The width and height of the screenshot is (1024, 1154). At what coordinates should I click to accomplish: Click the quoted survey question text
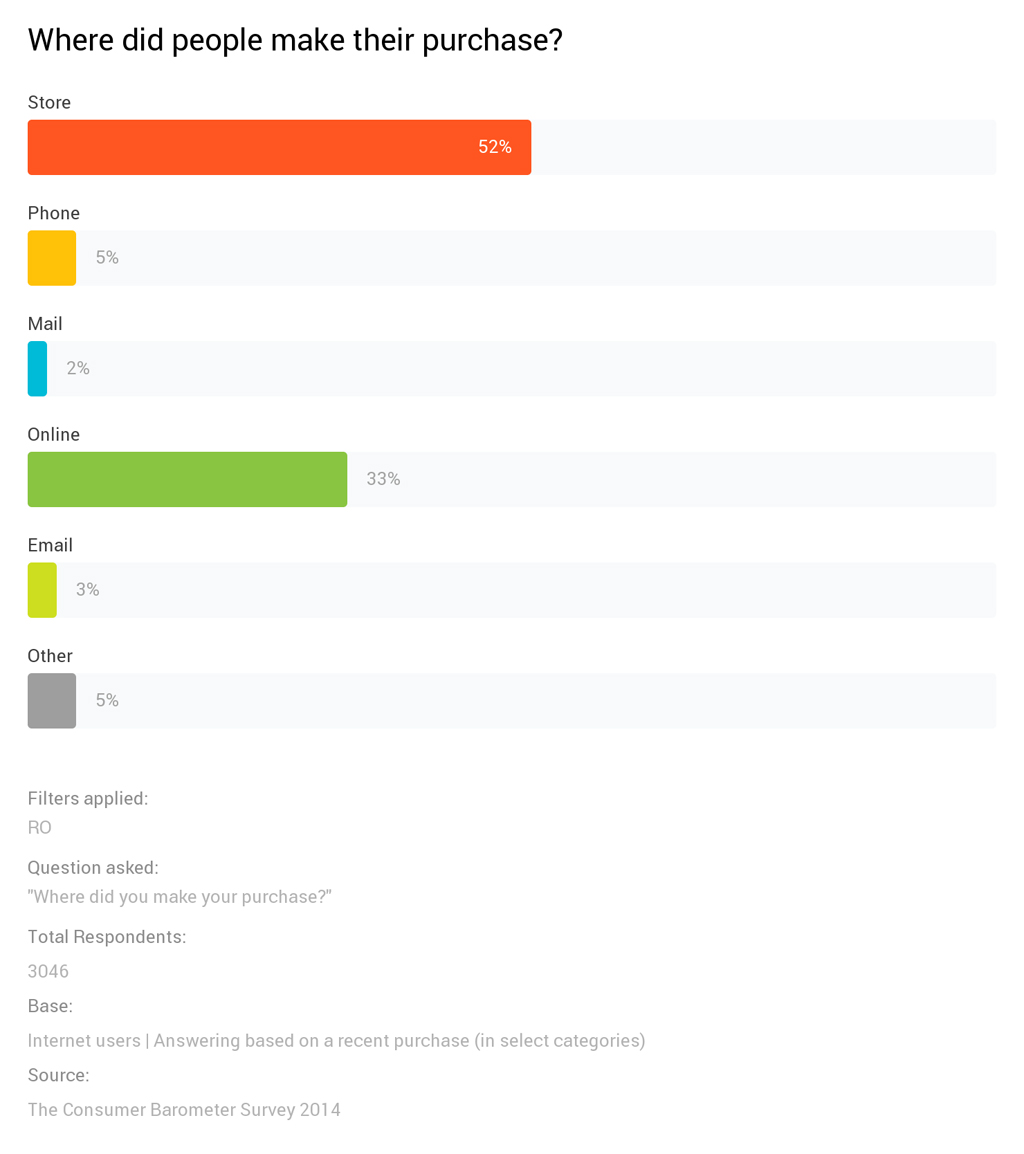[x=180, y=896]
